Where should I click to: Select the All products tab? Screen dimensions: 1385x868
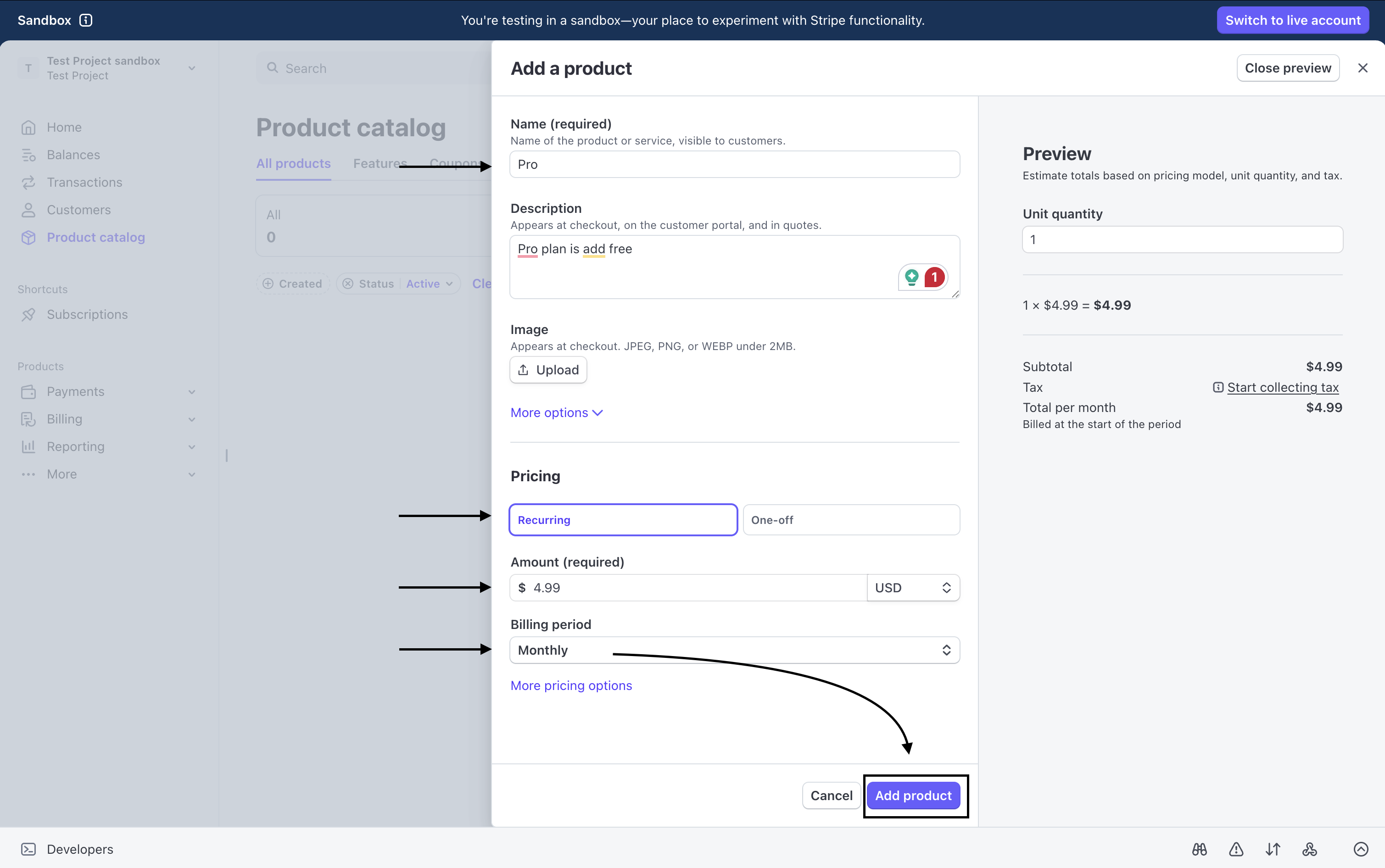[x=293, y=163]
